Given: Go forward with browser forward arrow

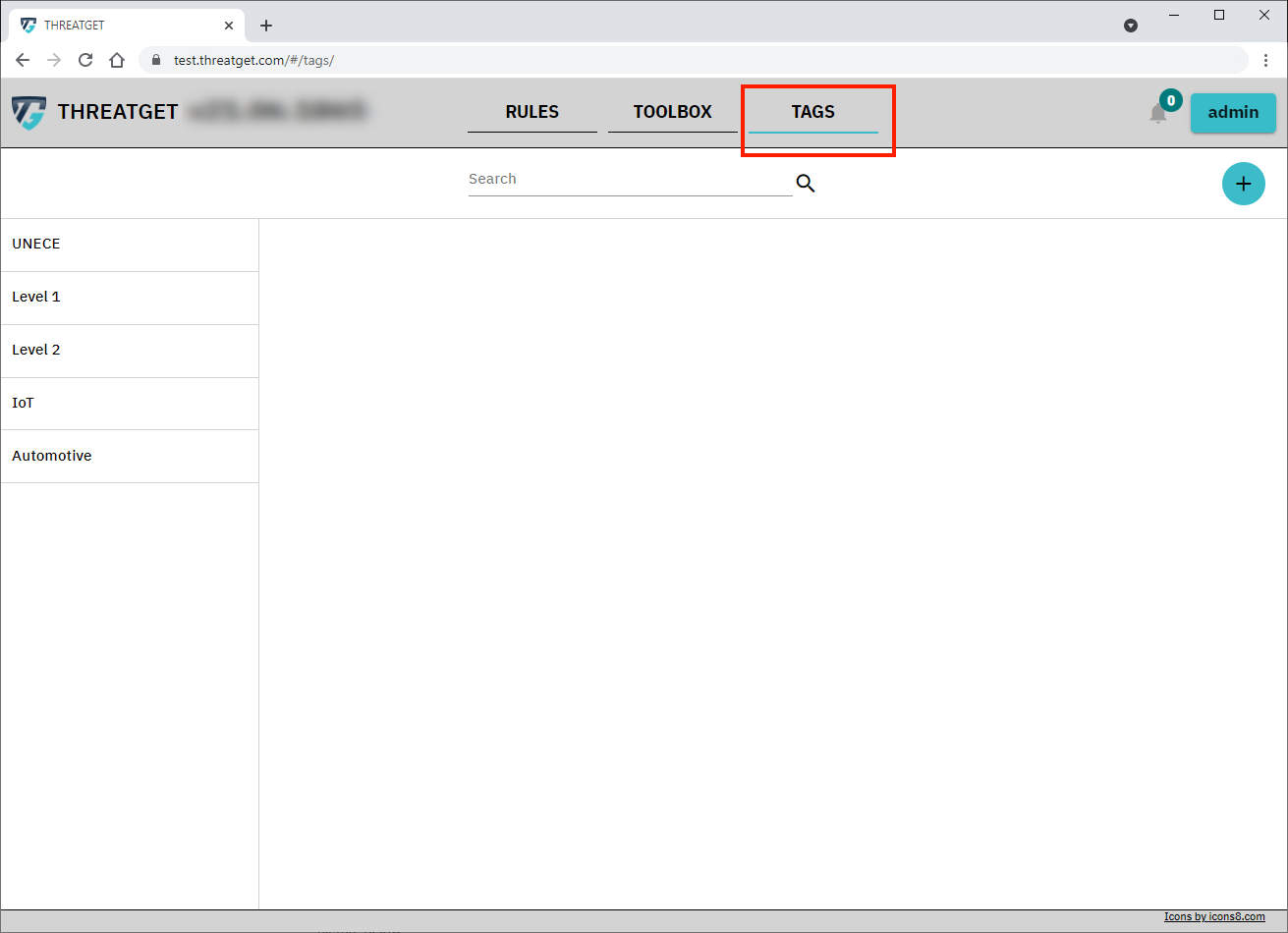Looking at the screenshot, I should [x=54, y=60].
